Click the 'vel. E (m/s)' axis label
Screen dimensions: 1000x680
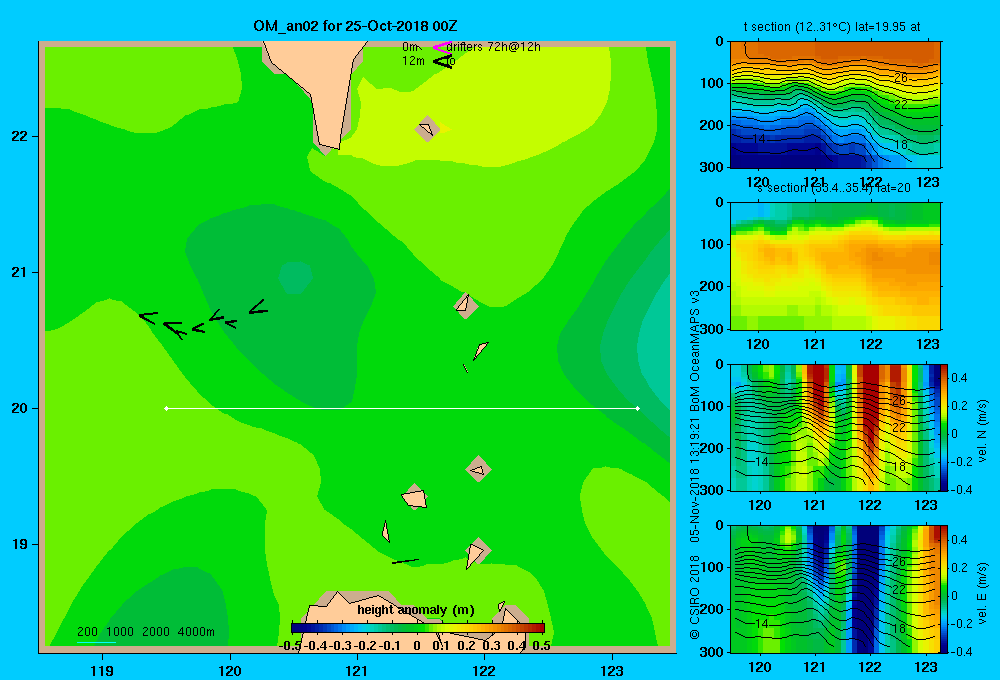tap(983, 593)
